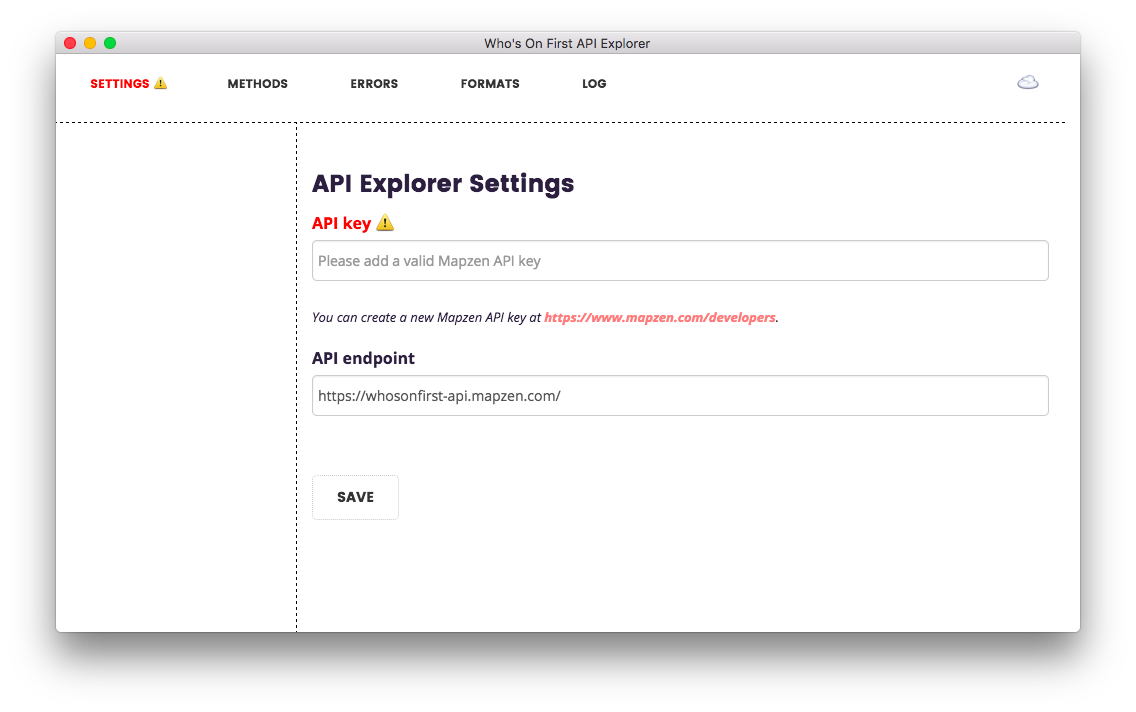Show the Log tab
The width and height of the screenshot is (1136, 712).
pos(594,84)
